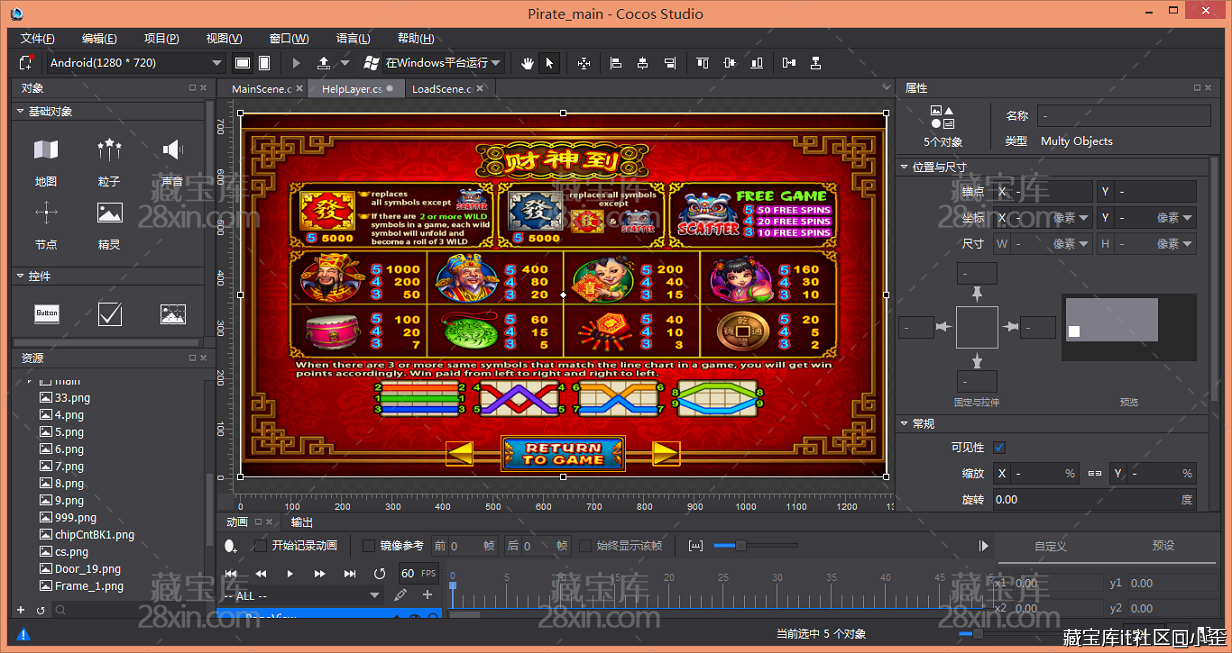Open the View (视图) menu
The image size is (1232, 653).
point(224,38)
